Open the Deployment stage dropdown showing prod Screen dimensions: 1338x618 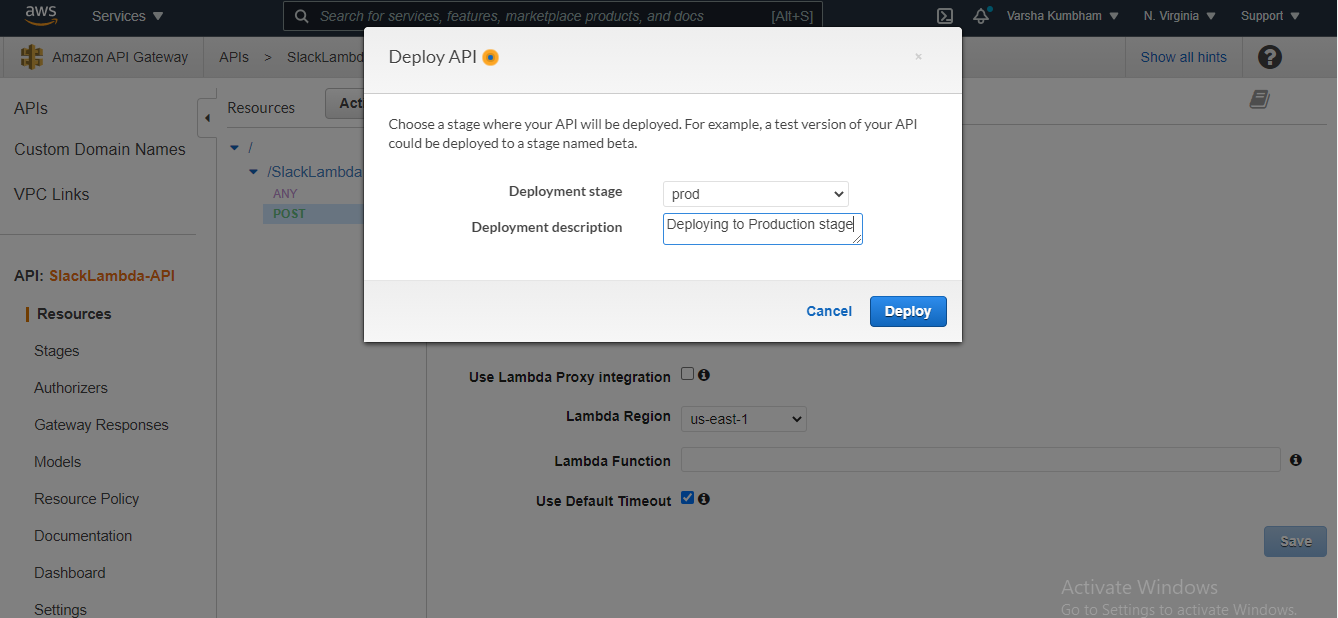756,194
